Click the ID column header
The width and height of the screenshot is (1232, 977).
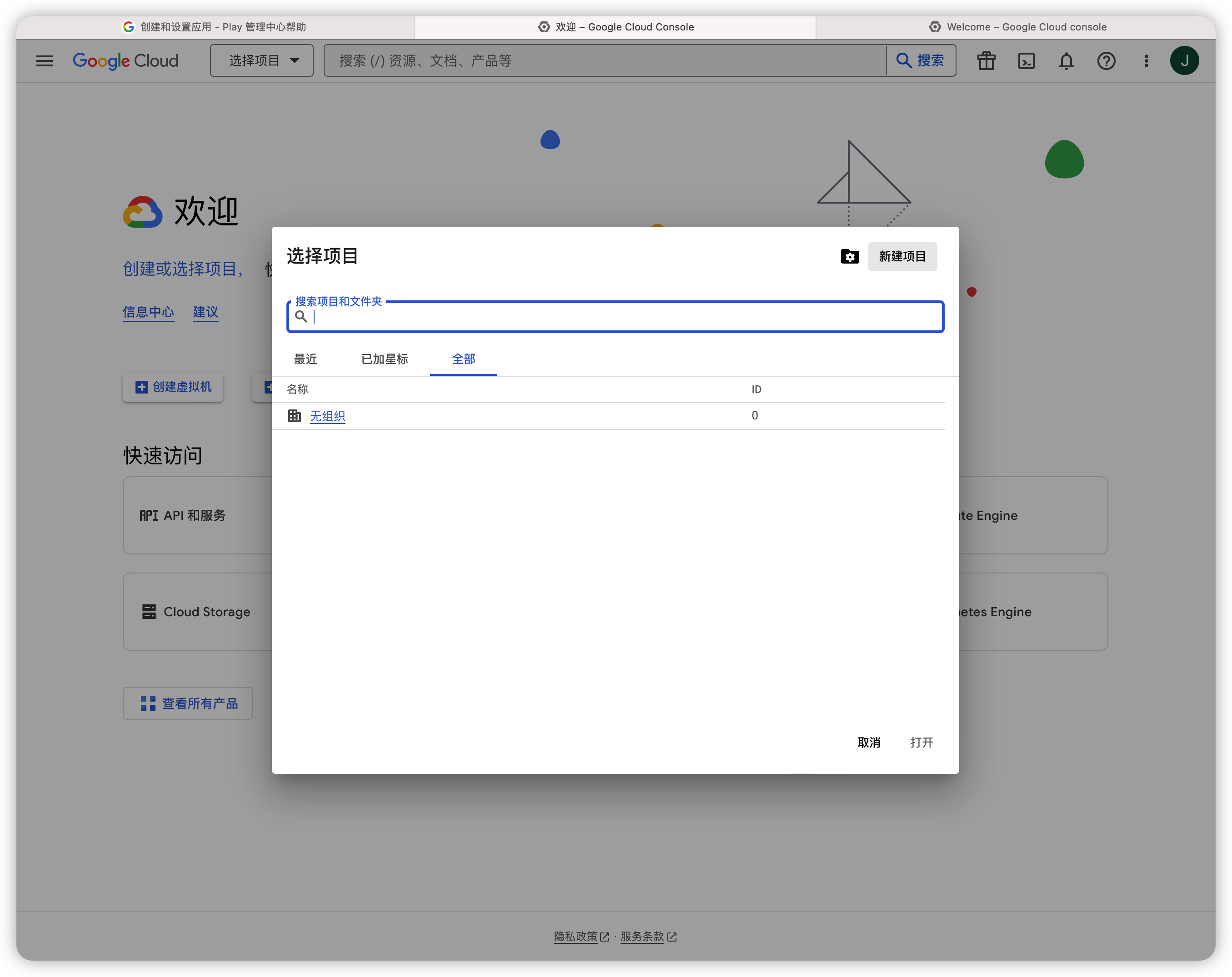pos(756,389)
